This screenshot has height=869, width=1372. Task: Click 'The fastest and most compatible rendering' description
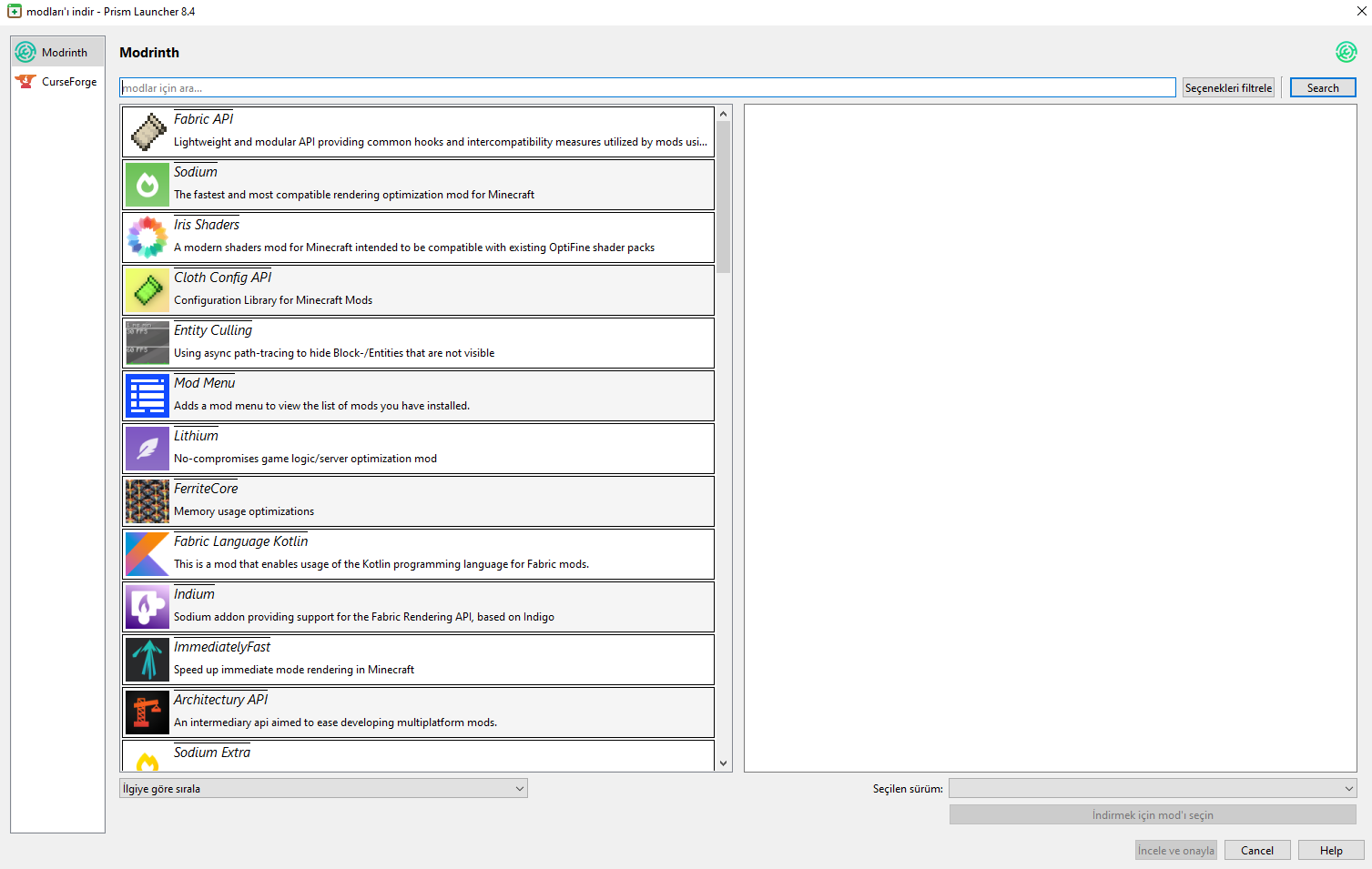[x=354, y=195]
